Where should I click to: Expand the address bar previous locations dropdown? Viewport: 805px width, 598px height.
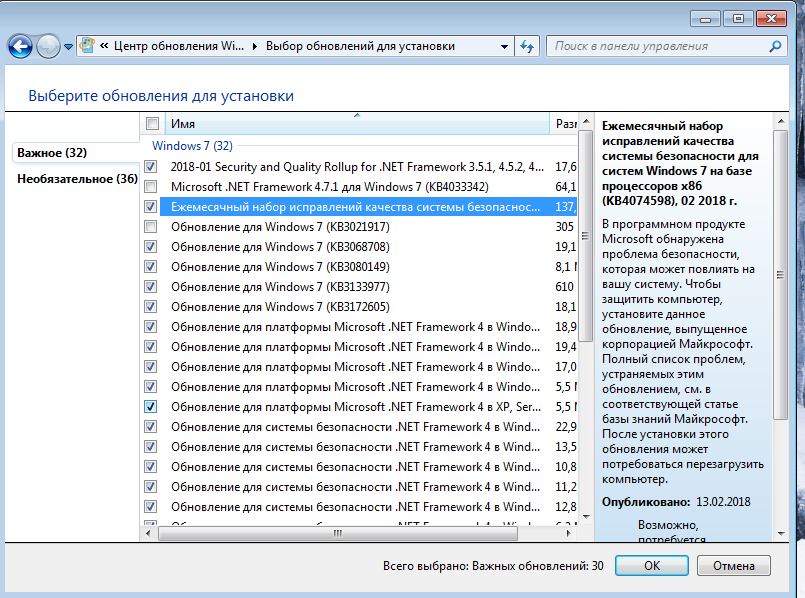click(x=503, y=46)
